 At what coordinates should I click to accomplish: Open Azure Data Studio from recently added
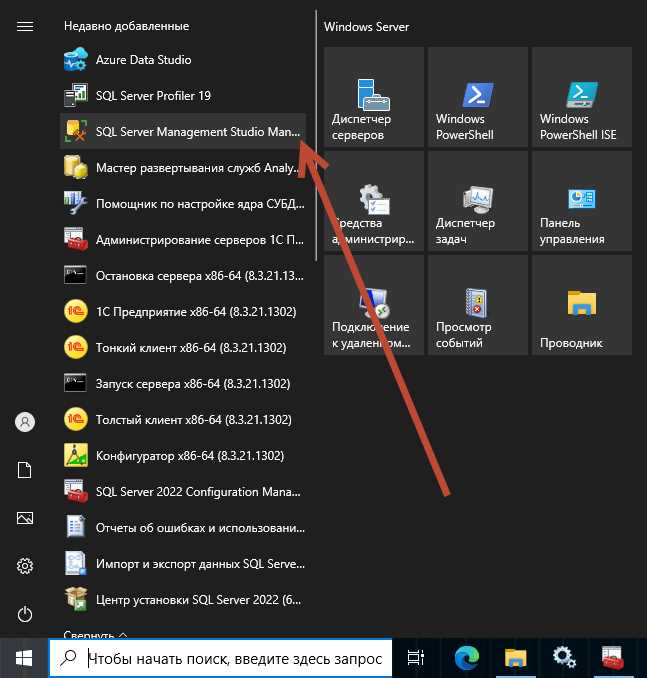click(183, 60)
